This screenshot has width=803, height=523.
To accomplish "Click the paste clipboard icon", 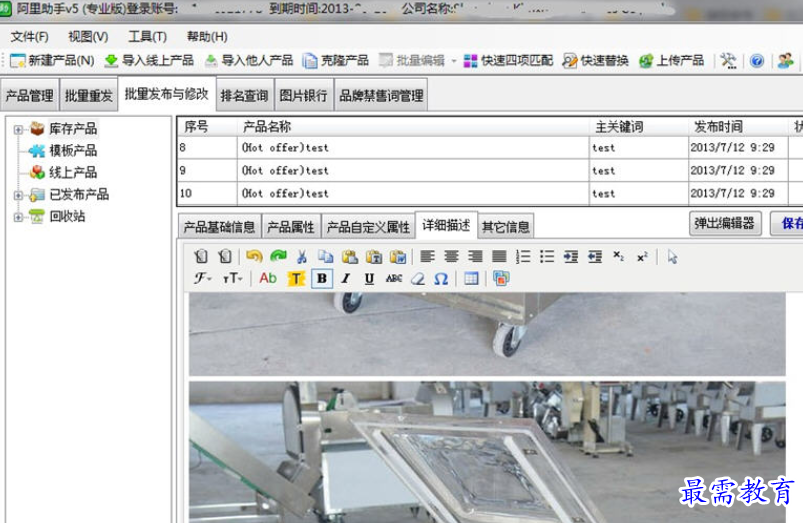I will (x=350, y=256).
